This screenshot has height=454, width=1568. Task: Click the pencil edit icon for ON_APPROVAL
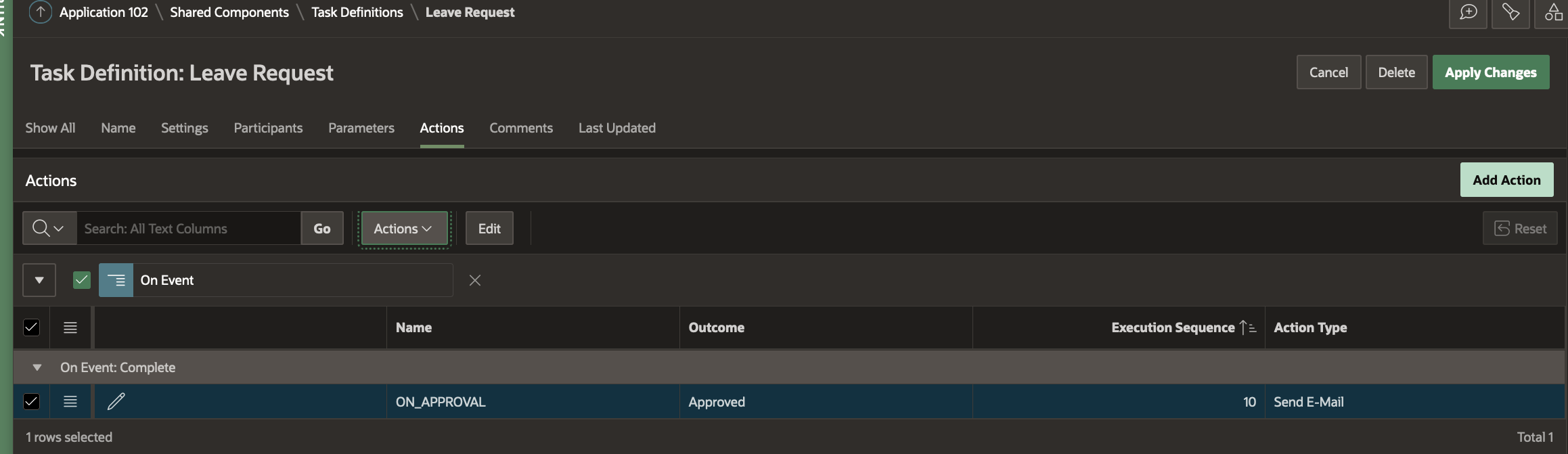click(116, 402)
